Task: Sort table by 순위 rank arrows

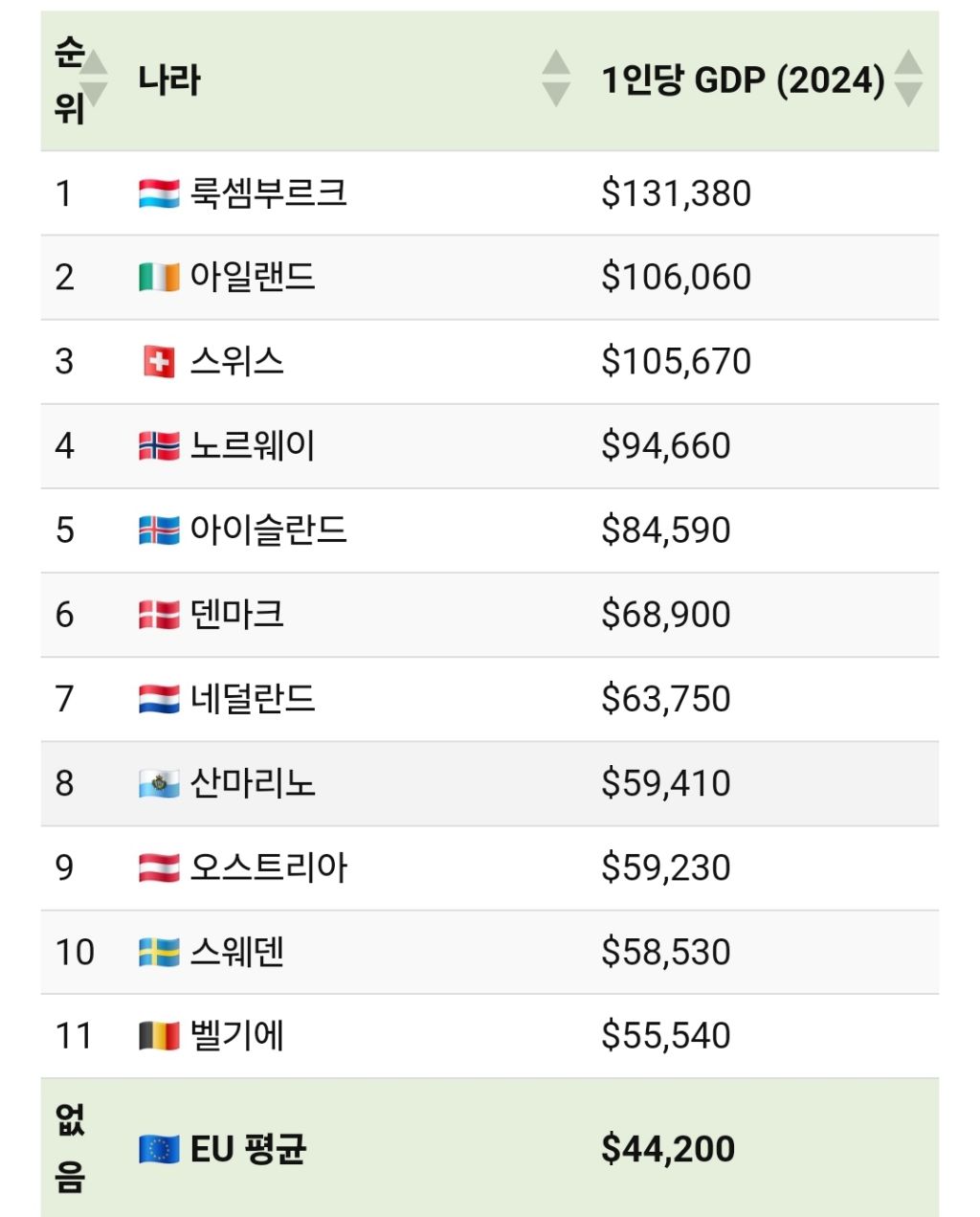Action: (94, 79)
